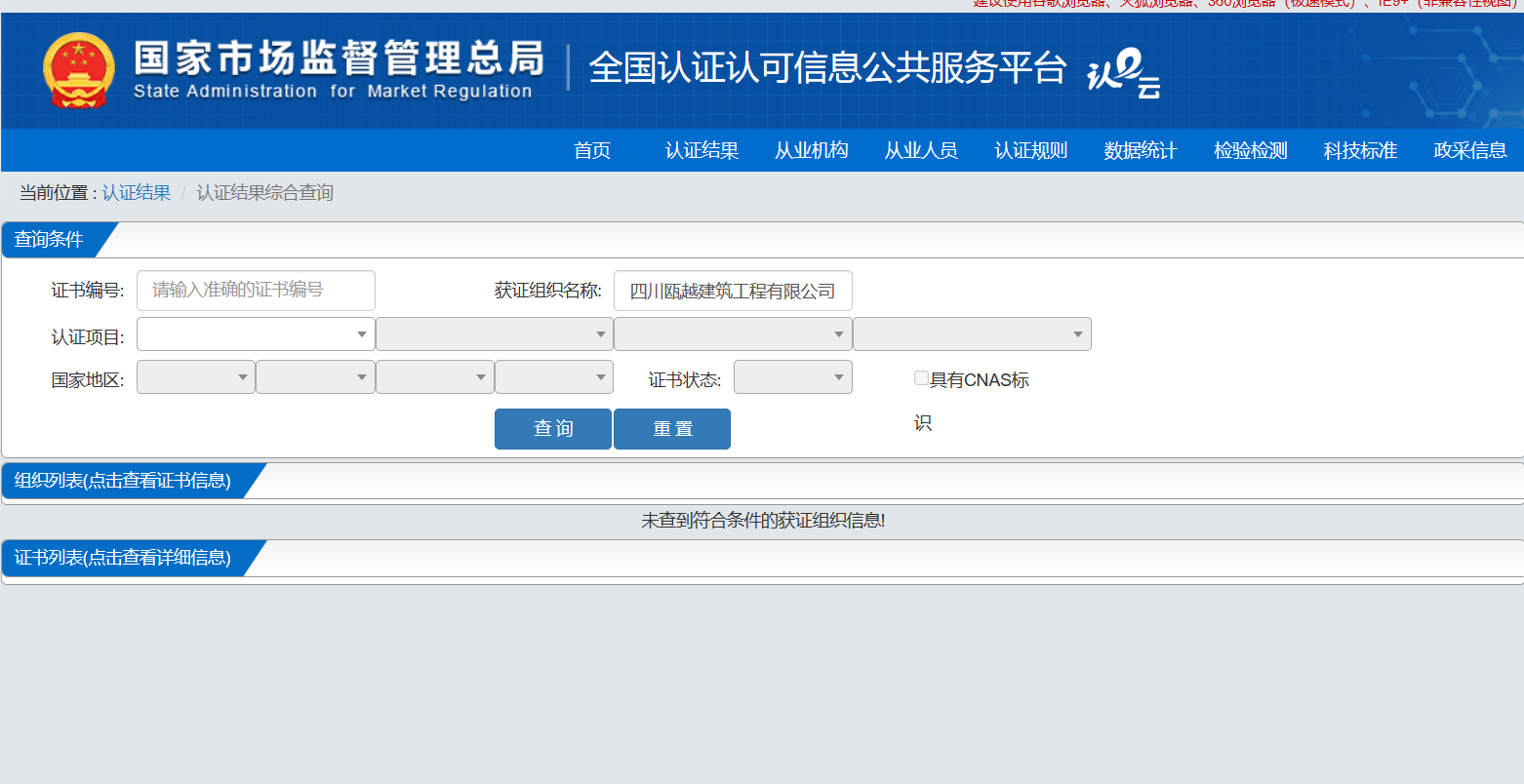Focus the 证书编号 input field
This screenshot has height=784, width=1524.
click(x=256, y=291)
